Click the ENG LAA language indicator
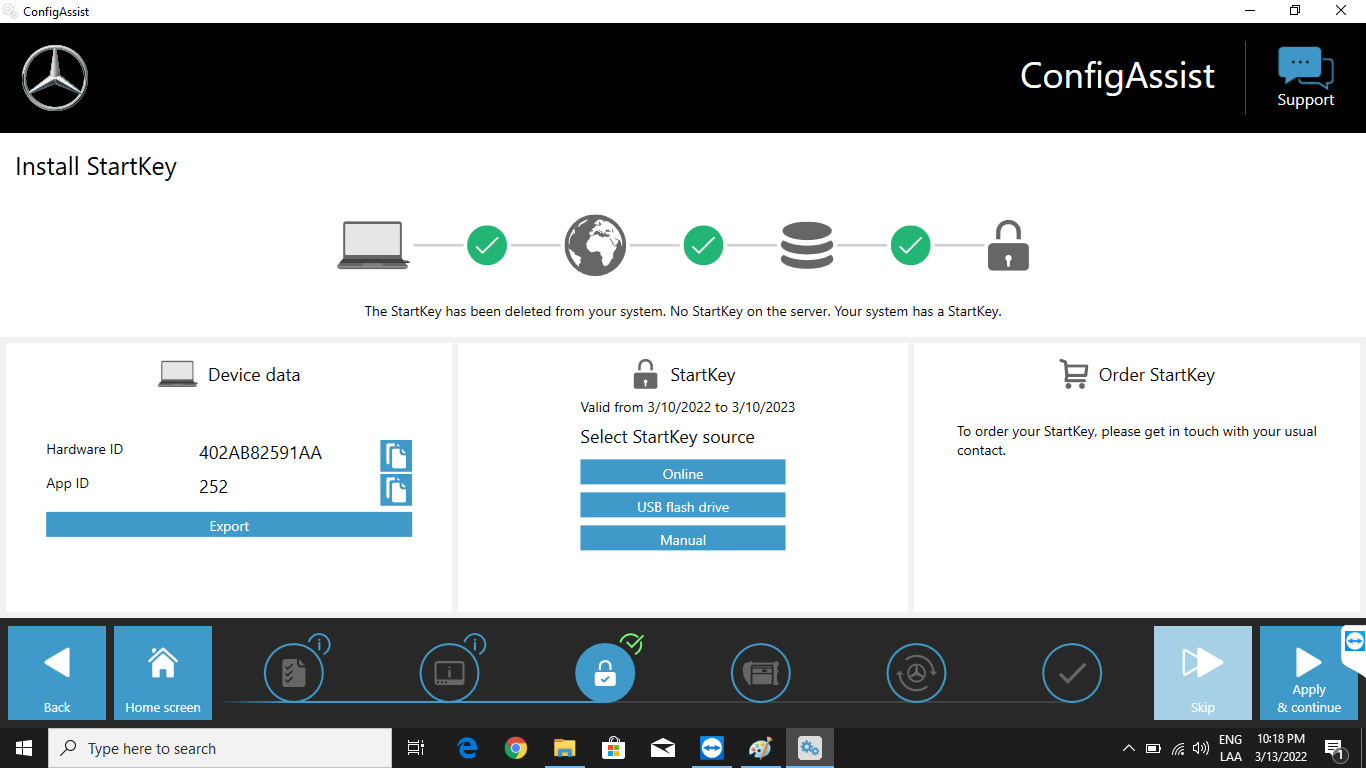Image resolution: width=1366 pixels, height=768 pixels. coord(1231,748)
